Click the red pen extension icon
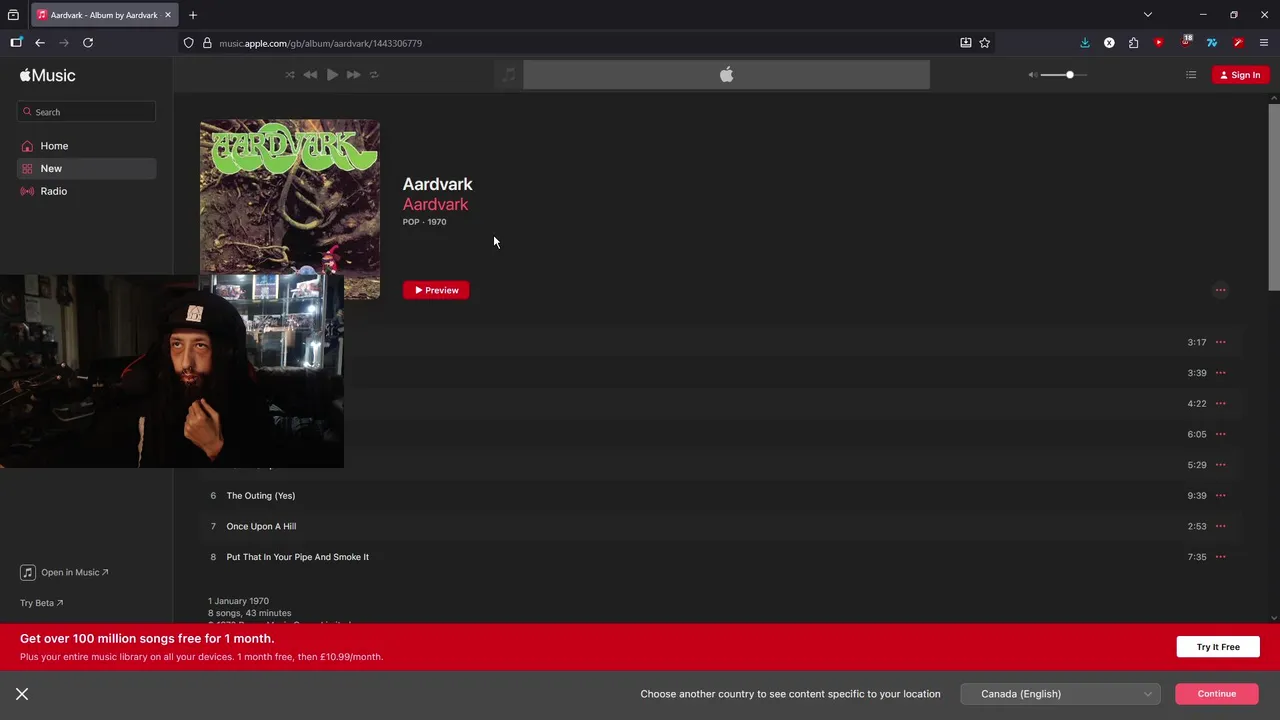Screen dimensions: 1280x720 1238,43
